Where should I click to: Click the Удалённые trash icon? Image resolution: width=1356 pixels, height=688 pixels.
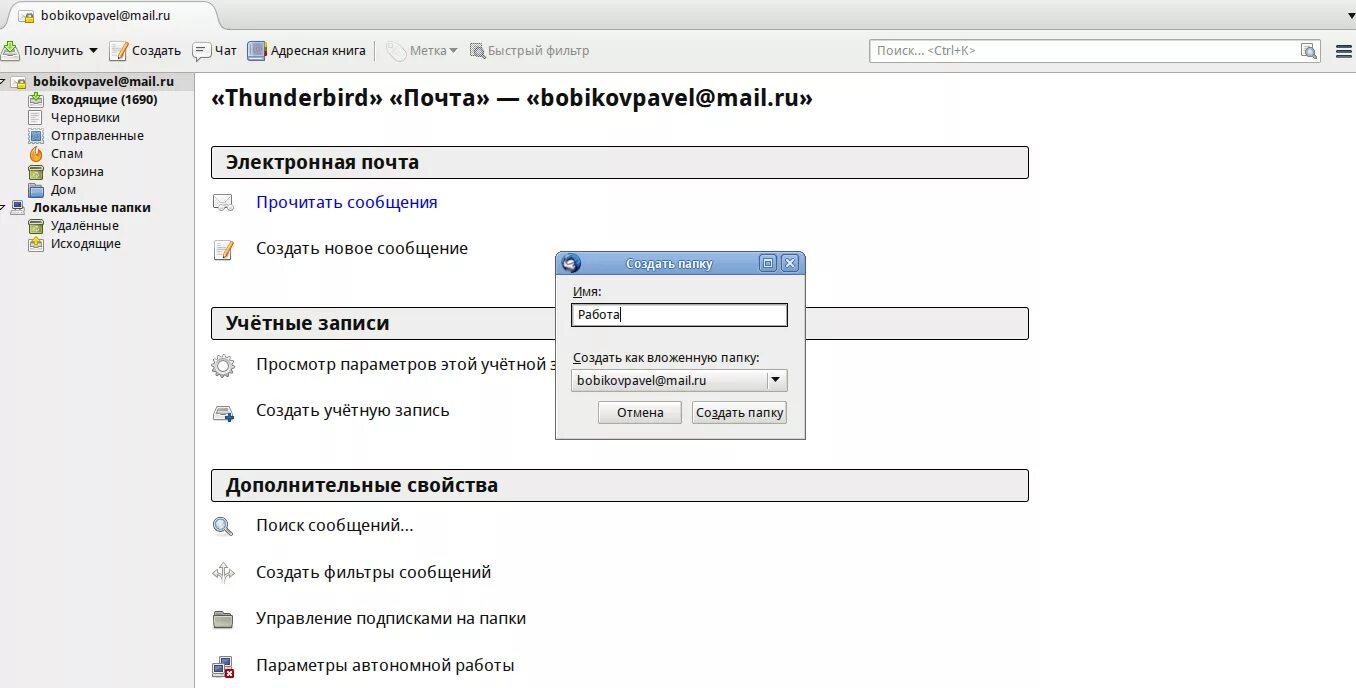click(36, 226)
